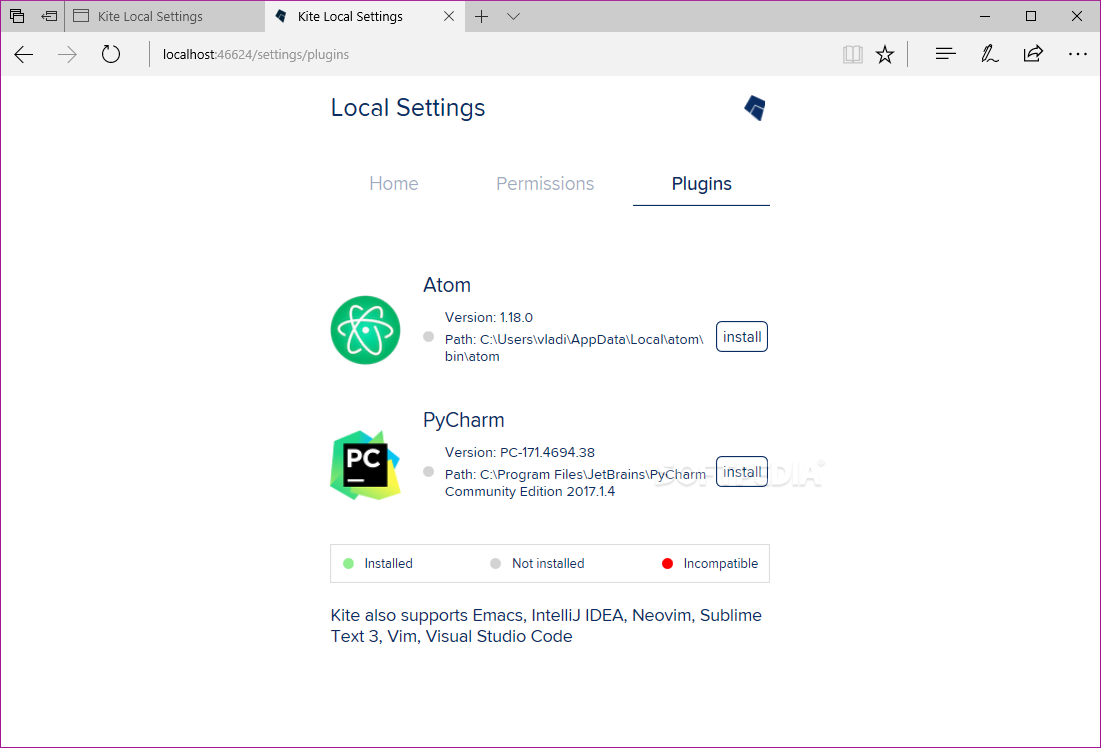
Task: Minimize the browser window
Action: (984, 15)
